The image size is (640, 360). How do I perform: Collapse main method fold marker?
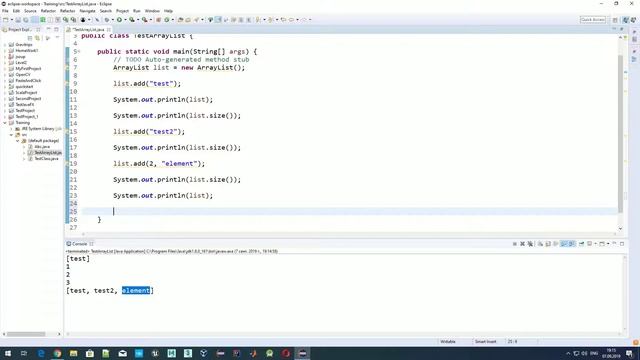pyautogui.click(x=79, y=51)
